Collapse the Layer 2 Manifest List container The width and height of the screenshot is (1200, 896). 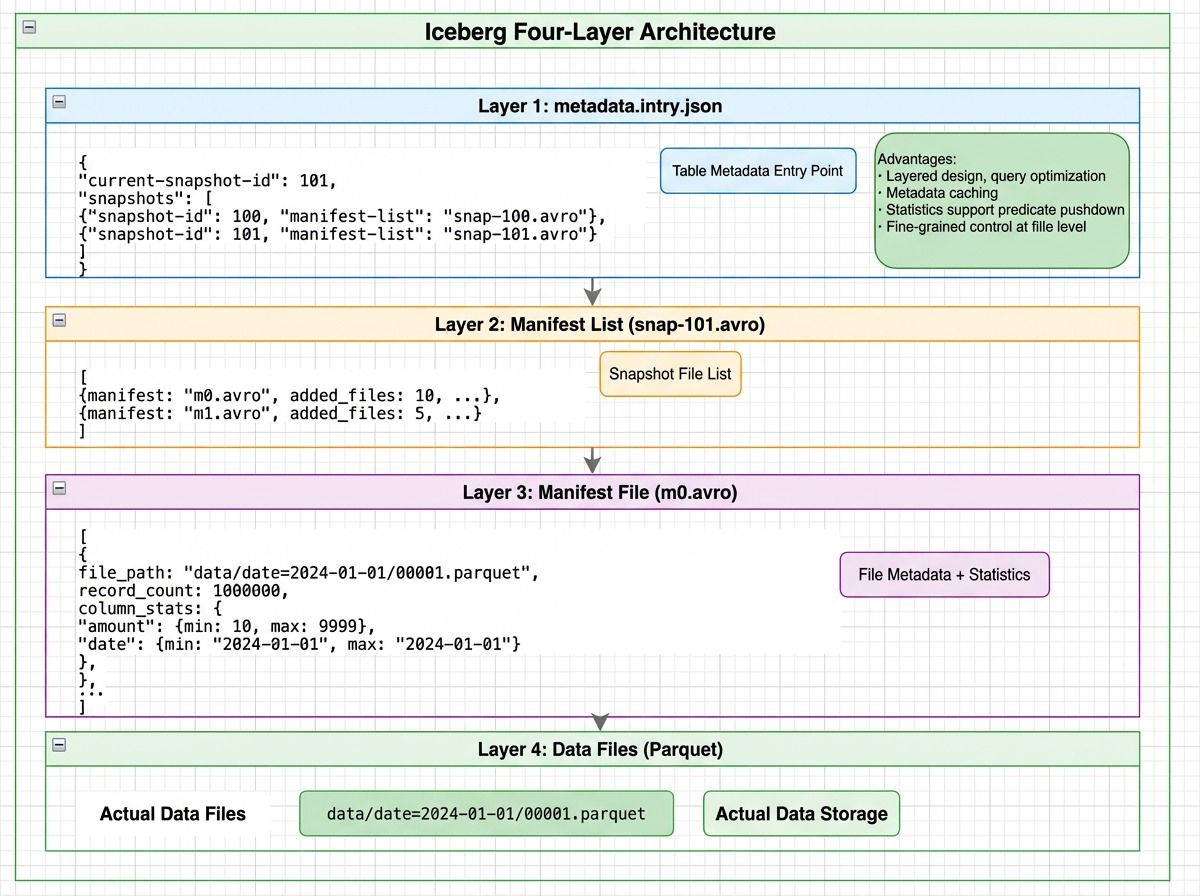[x=60, y=320]
